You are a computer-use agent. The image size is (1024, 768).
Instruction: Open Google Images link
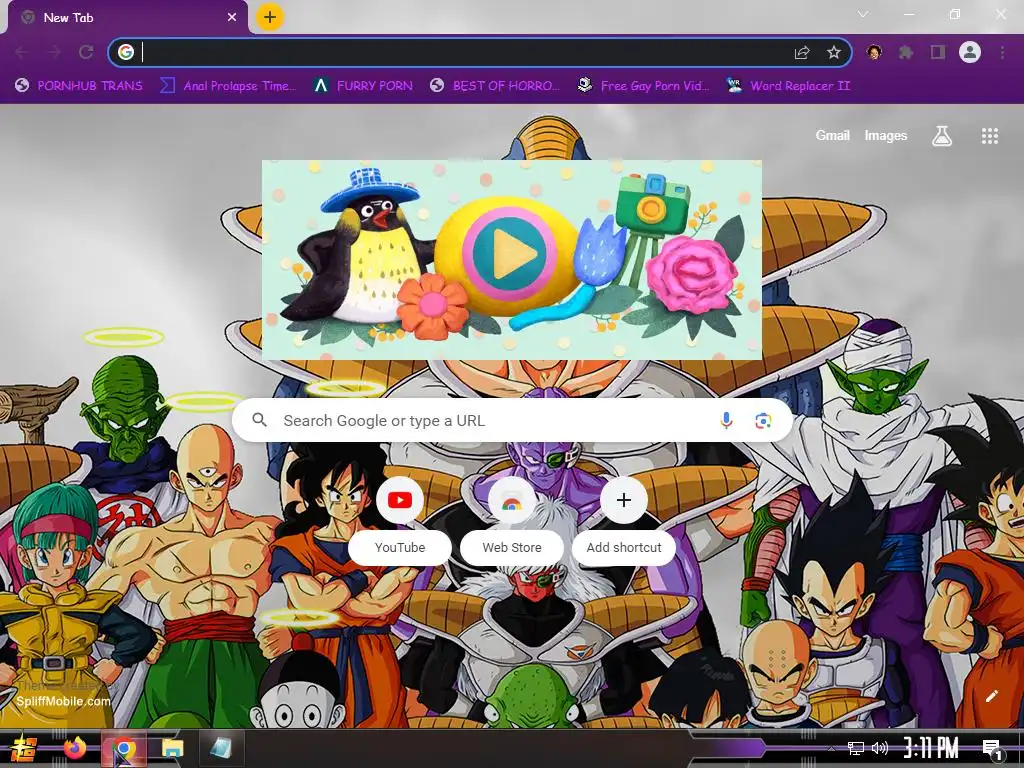(886, 135)
